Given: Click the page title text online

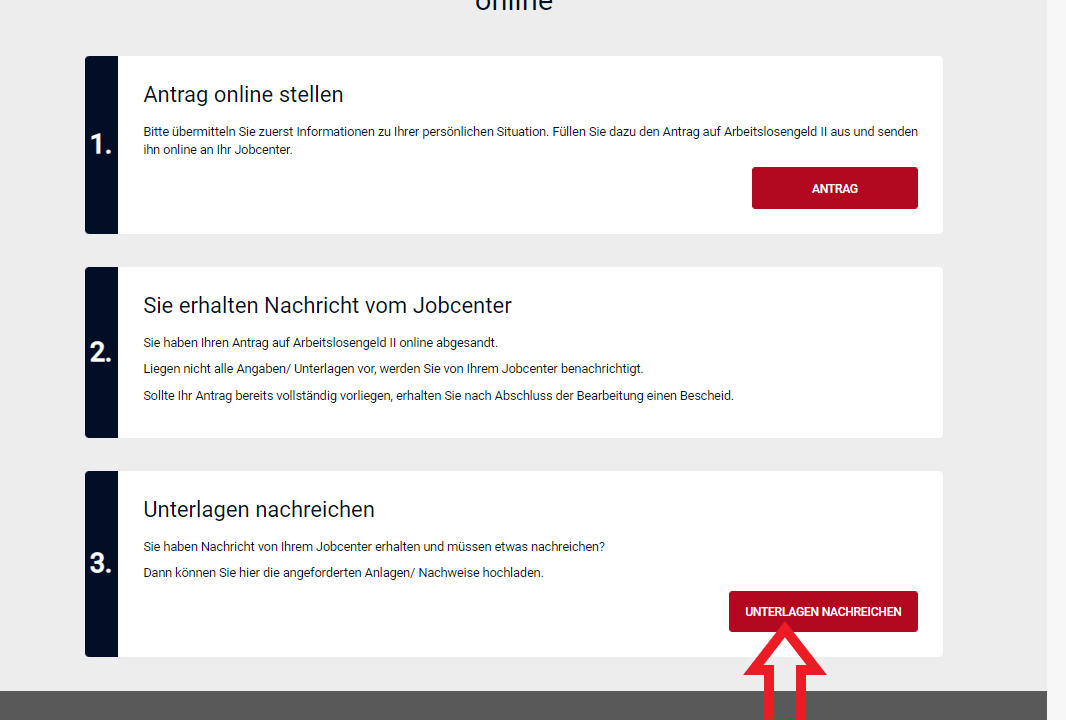Looking at the screenshot, I should pos(513,6).
